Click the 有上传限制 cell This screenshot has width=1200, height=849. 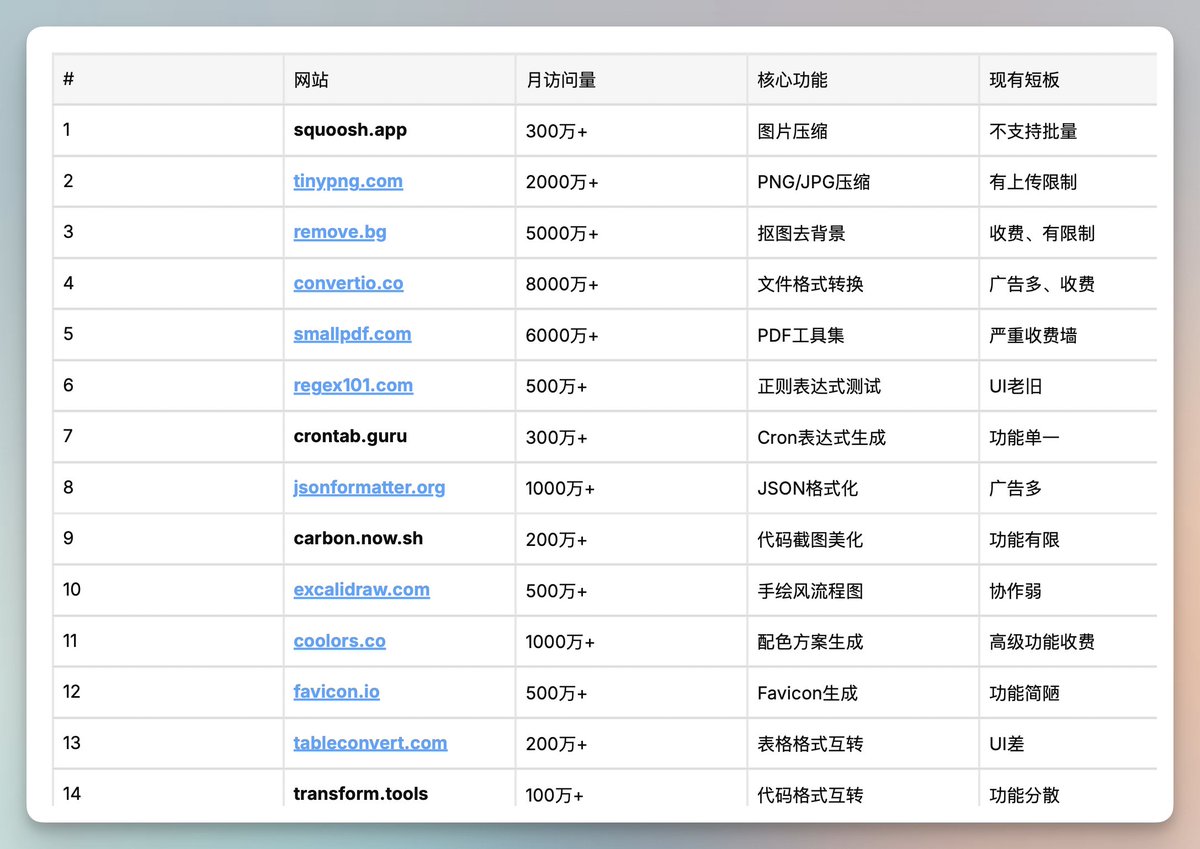pos(1068,181)
